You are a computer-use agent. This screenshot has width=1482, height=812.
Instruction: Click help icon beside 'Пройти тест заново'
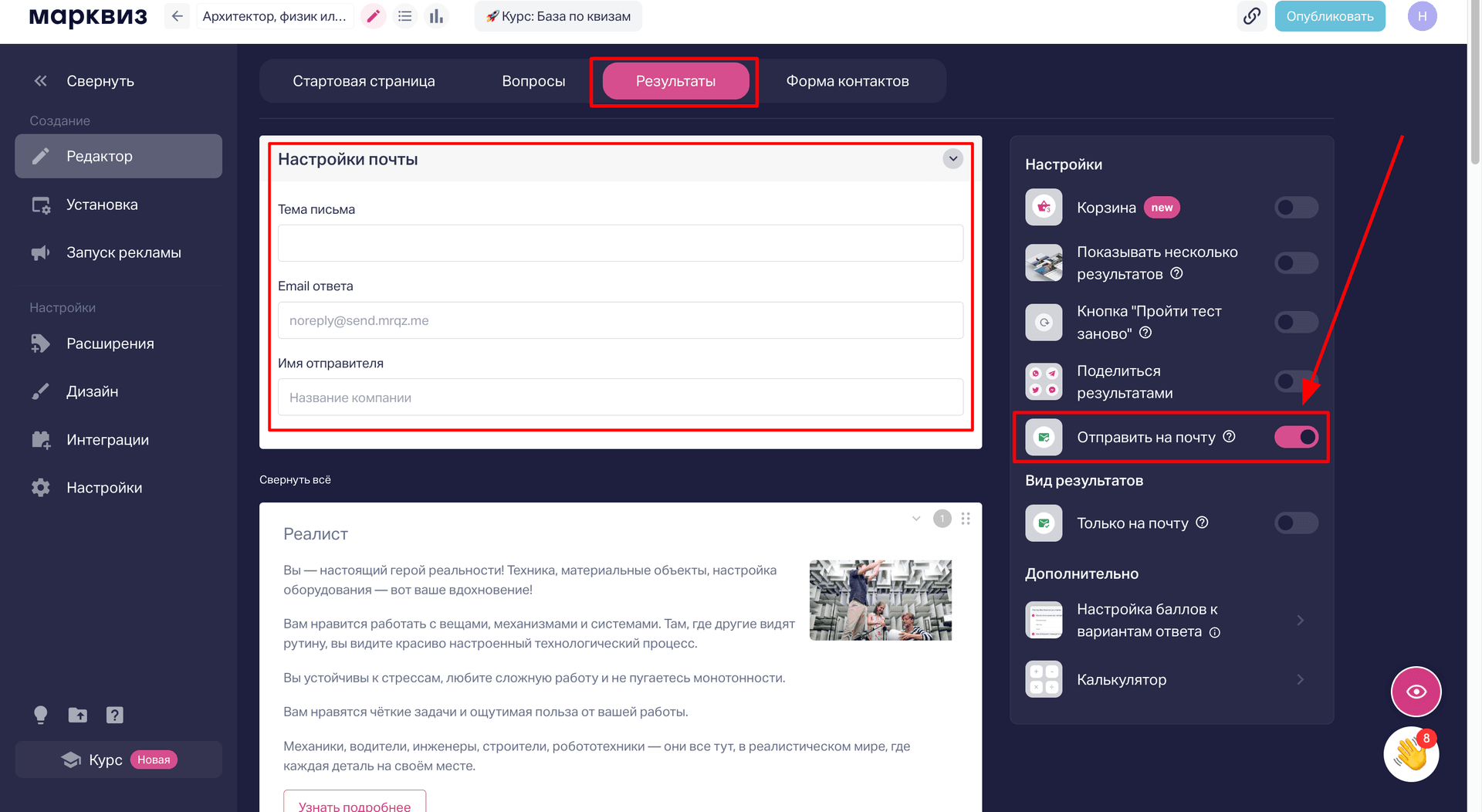(1146, 333)
